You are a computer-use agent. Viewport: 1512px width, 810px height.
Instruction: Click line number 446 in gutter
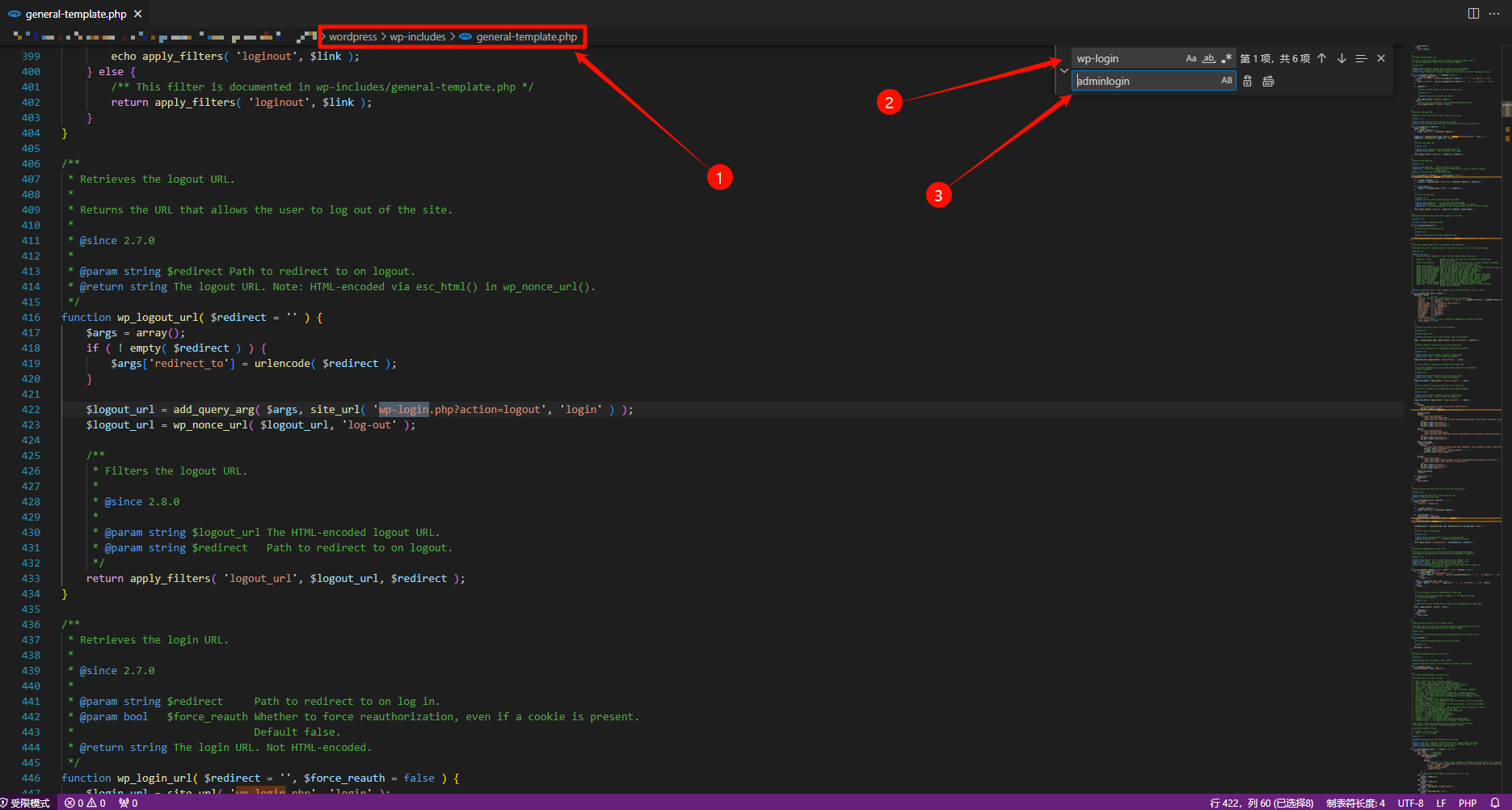(x=31, y=778)
